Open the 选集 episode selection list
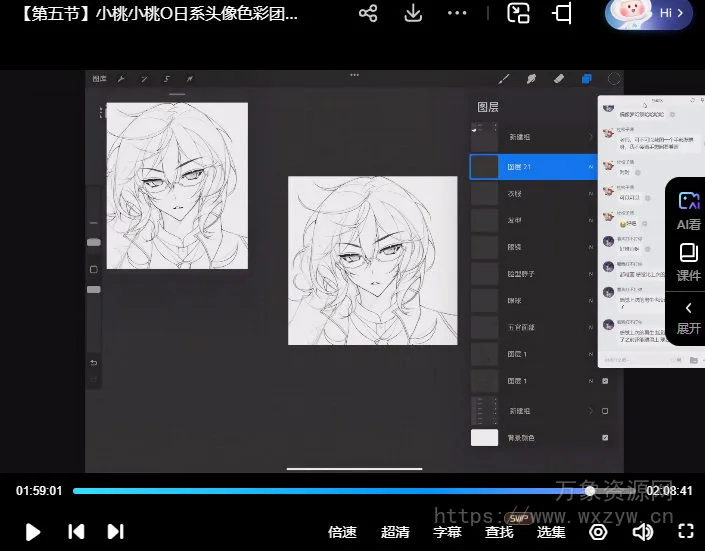Viewport: 705px width, 551px height. [x=551, y=532]
